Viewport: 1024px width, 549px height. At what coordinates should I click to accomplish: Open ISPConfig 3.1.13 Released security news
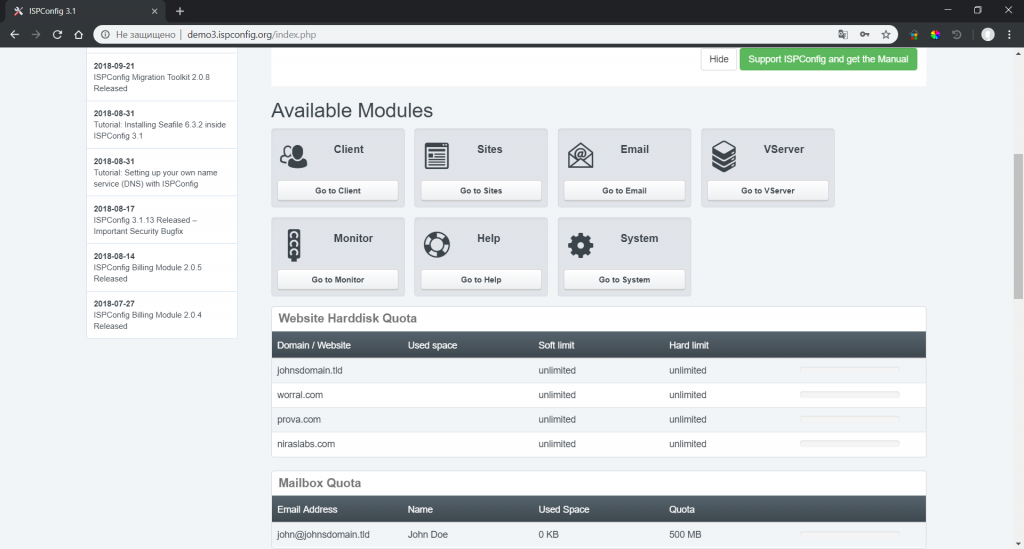[x=162, y=220]
